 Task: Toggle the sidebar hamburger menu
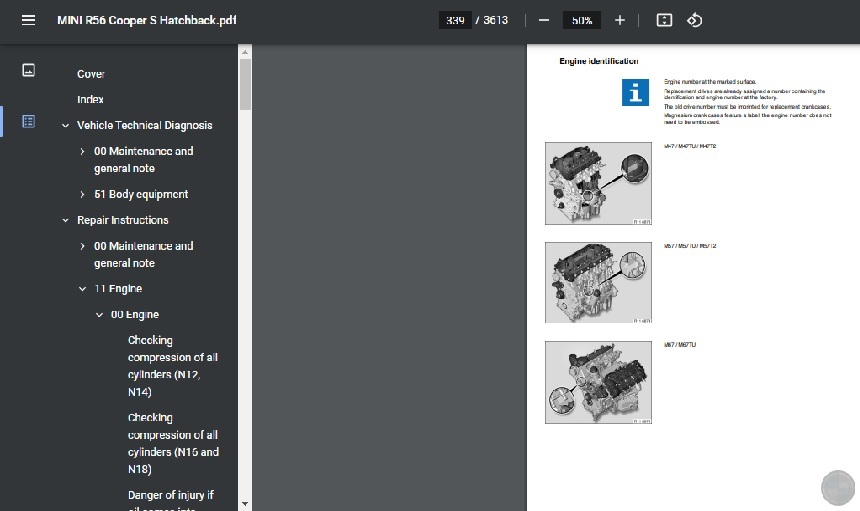(x=29, y=20)
